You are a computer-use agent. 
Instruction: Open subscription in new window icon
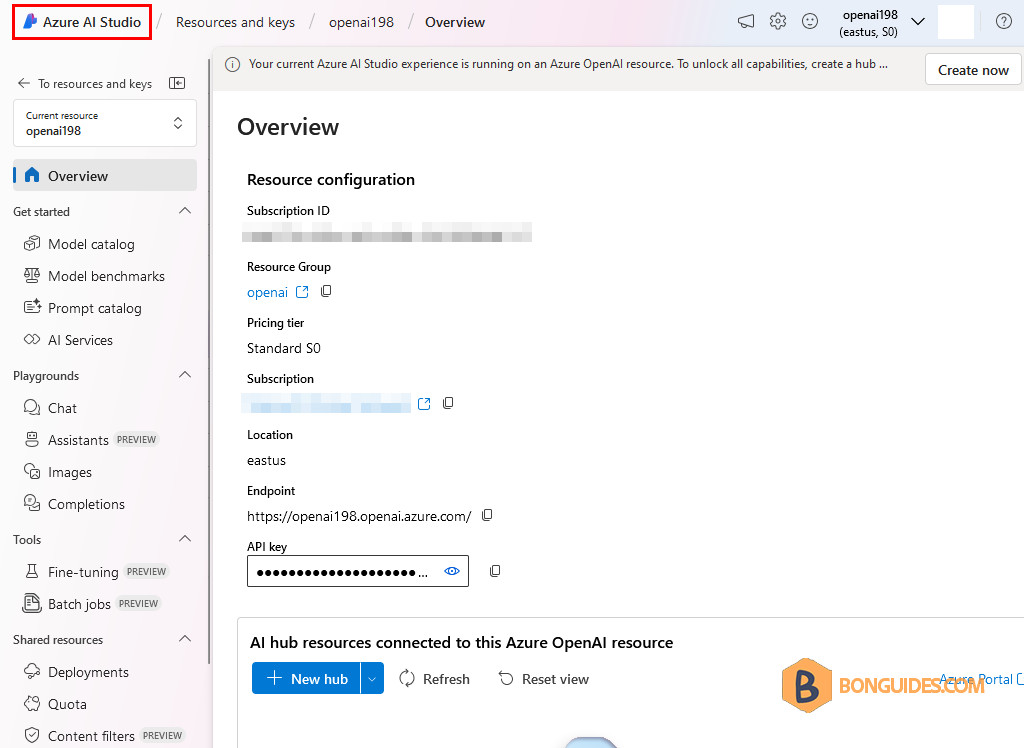click(424, 404)
